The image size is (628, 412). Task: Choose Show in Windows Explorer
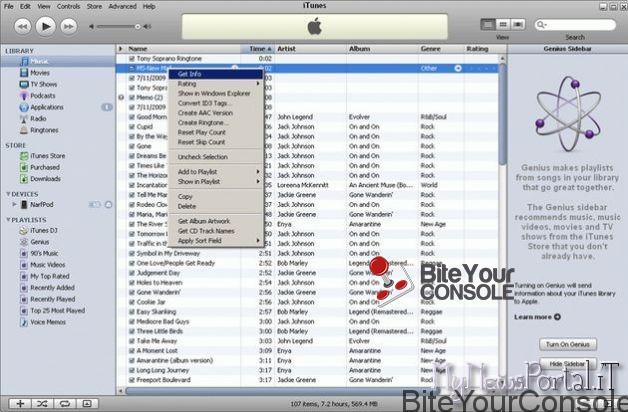216,93
